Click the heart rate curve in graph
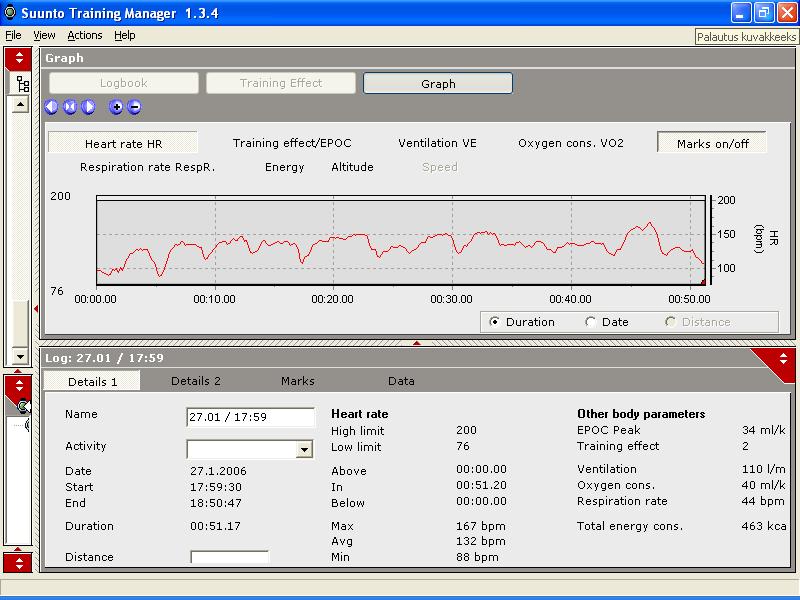 [401, 248]
